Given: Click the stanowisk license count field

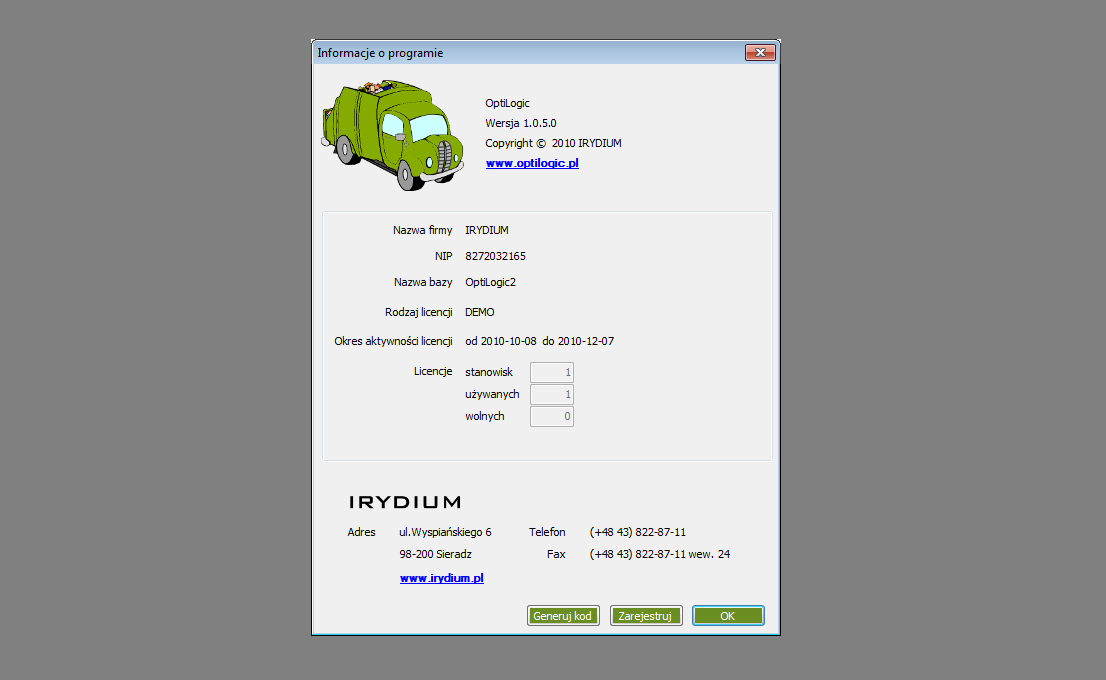Looking at the screenshot, I should pyautogui.click(x=552, y=372).
